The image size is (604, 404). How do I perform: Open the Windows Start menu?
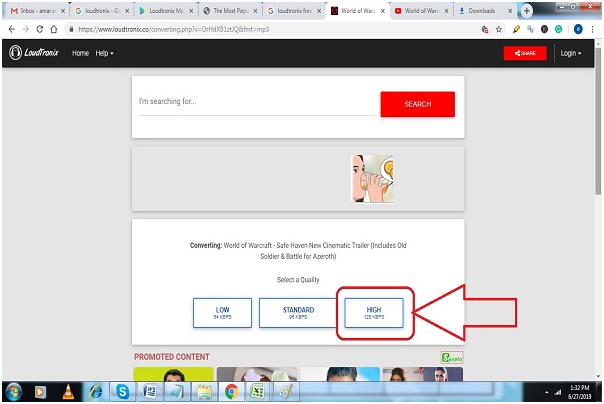(14, 392)
